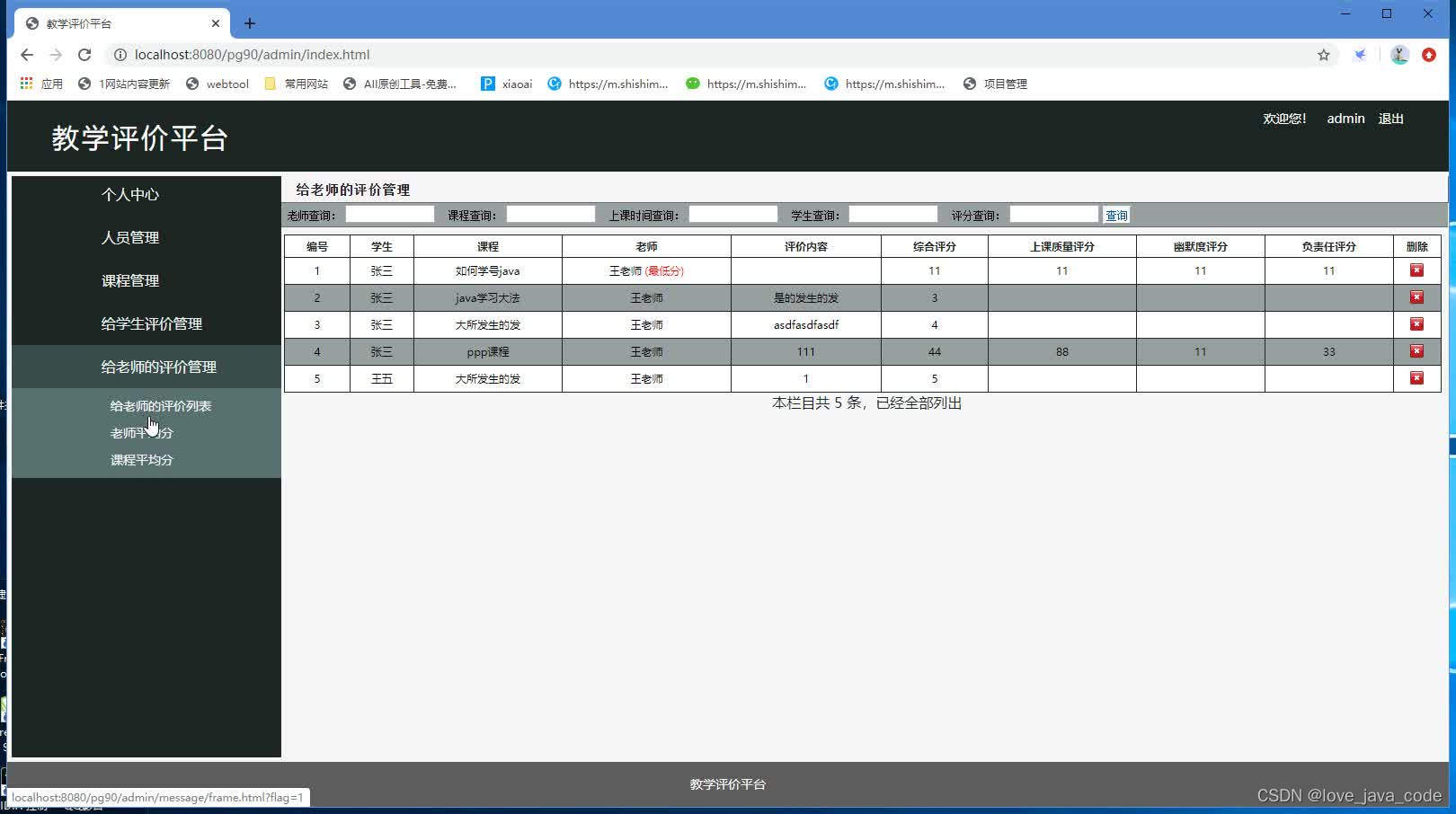This screenshot has height=814, width=1456.
Task: Open a new browser tab
Action: [x=250, y=23]
